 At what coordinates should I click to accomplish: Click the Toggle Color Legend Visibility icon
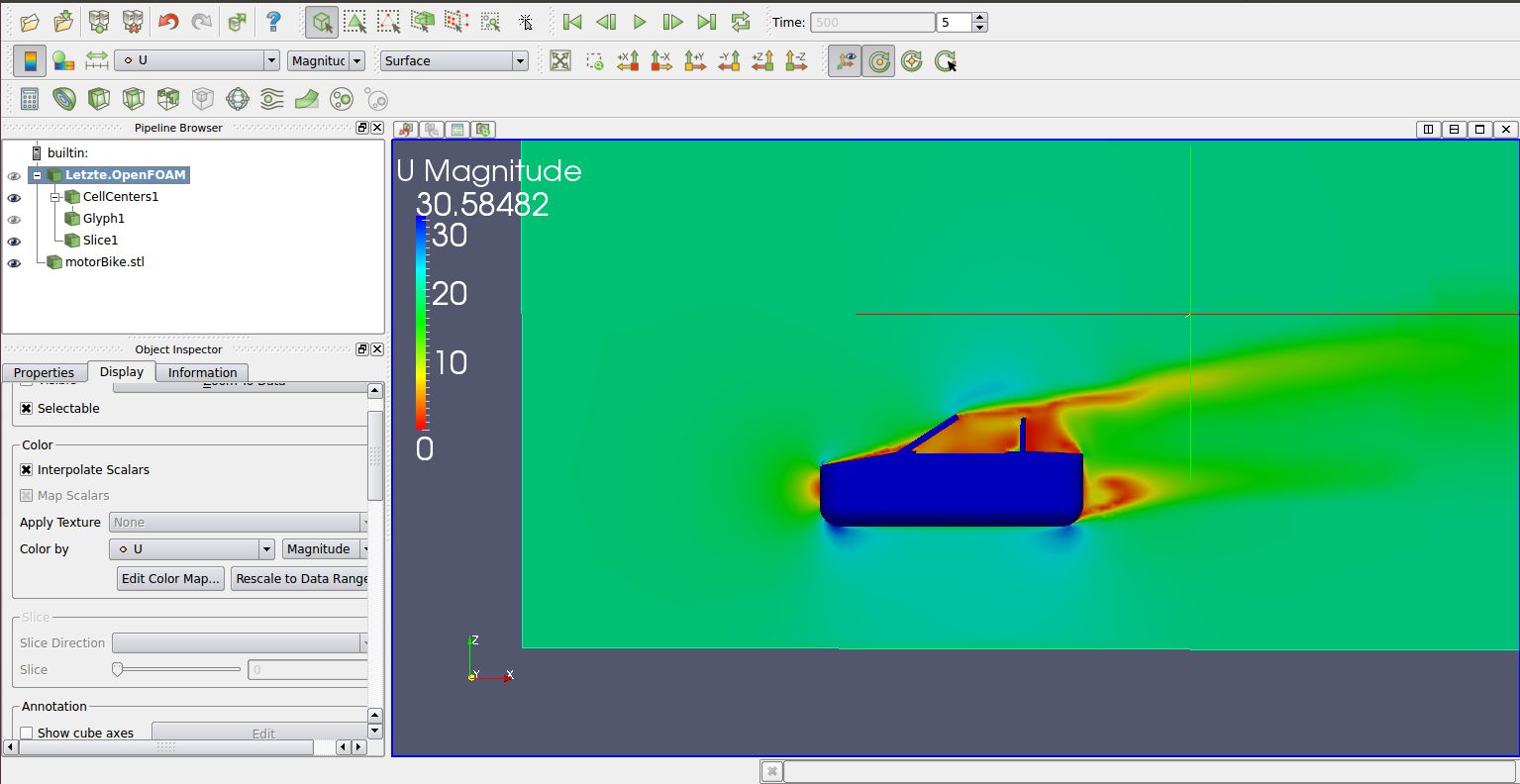tap(30, 61)
